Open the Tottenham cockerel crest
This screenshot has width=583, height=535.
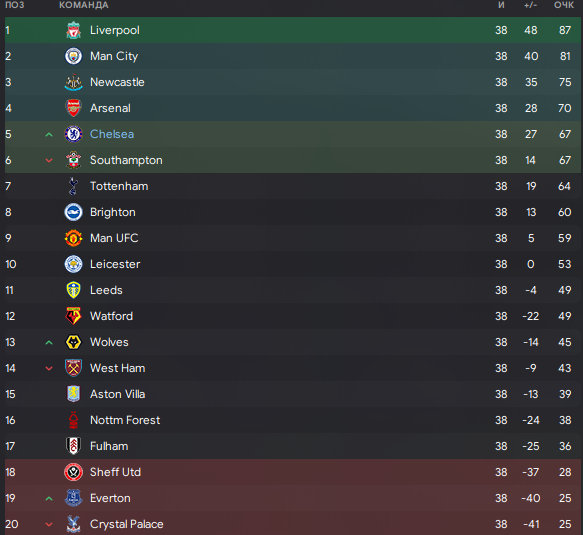click(74, 186)
